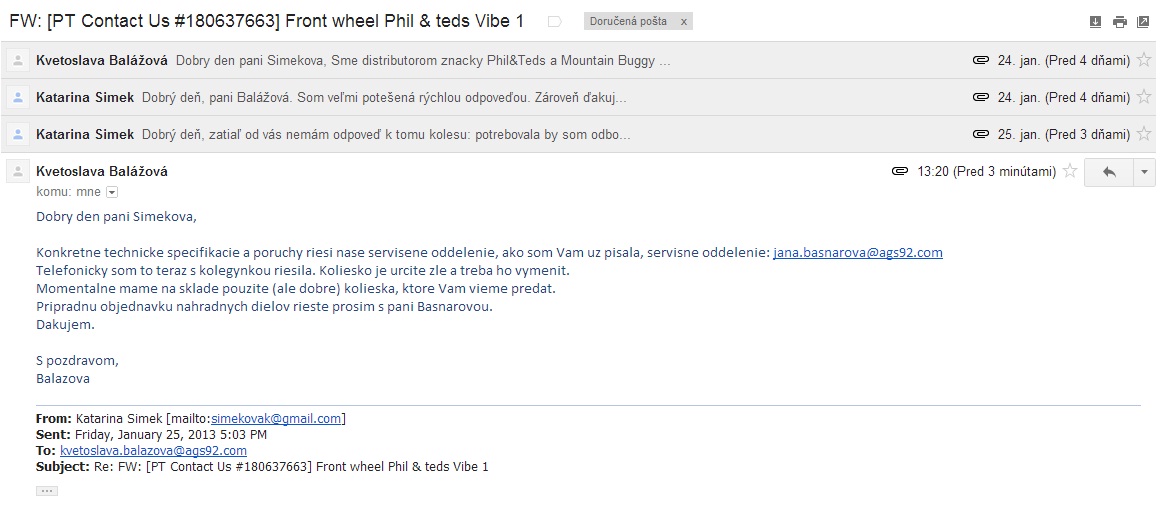Click the jana.basnarova@ags92.com email link
Viewport: 1168px width, 512px height.
click(857, 253)
